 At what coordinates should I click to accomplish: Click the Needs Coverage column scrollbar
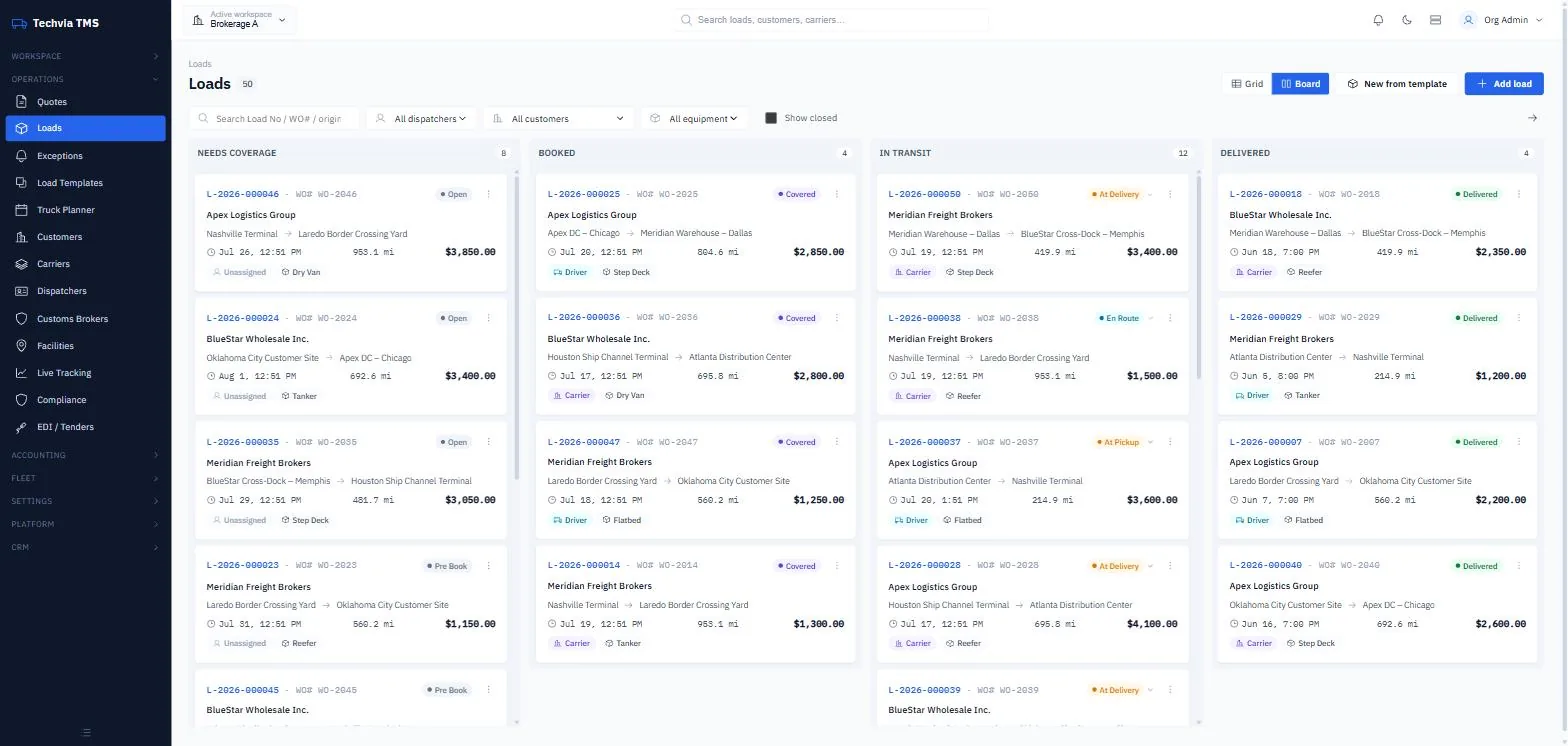pos(517,327)
